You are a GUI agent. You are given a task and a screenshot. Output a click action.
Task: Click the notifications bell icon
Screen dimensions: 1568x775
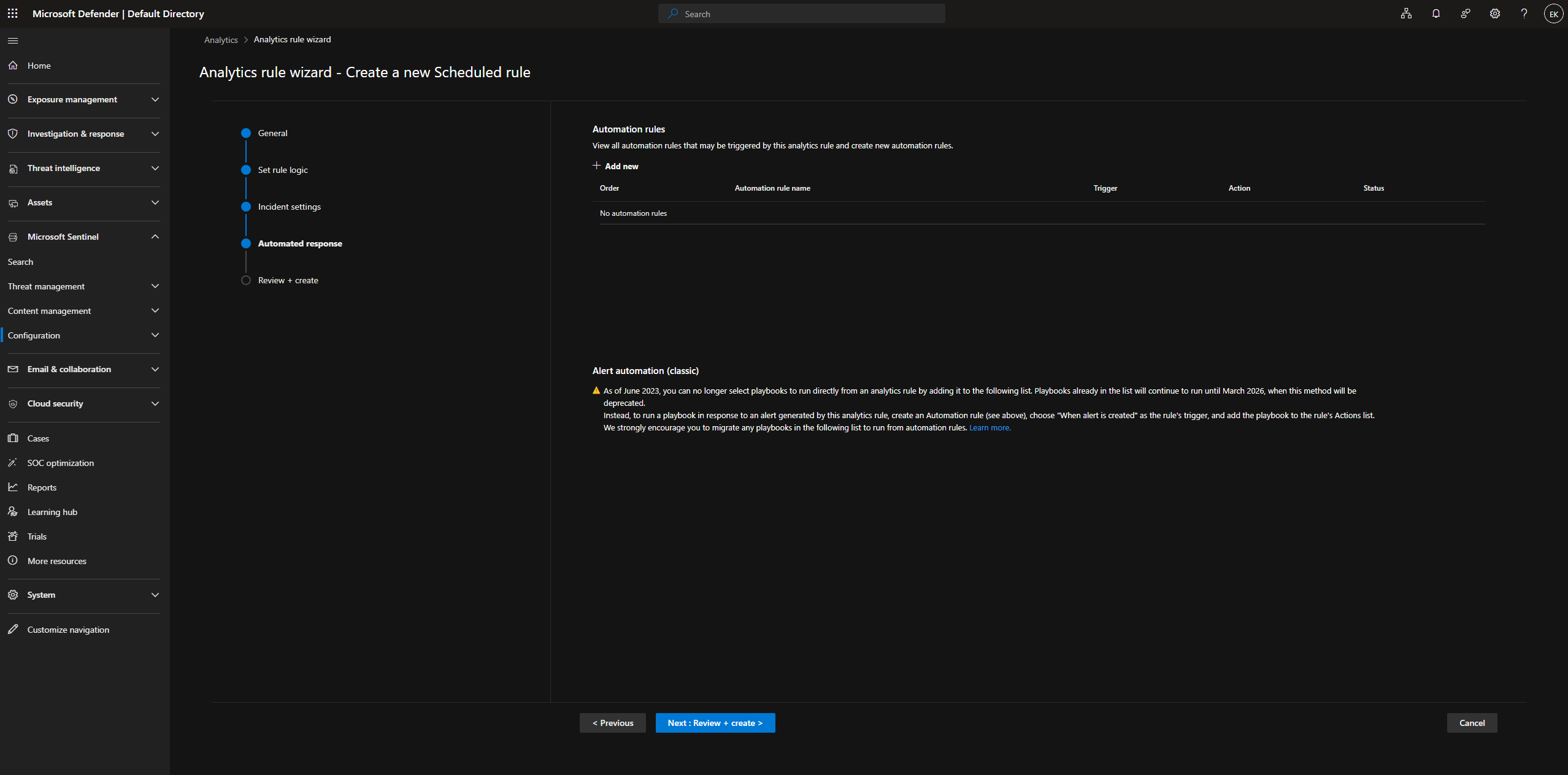[x=1435, y=13]
